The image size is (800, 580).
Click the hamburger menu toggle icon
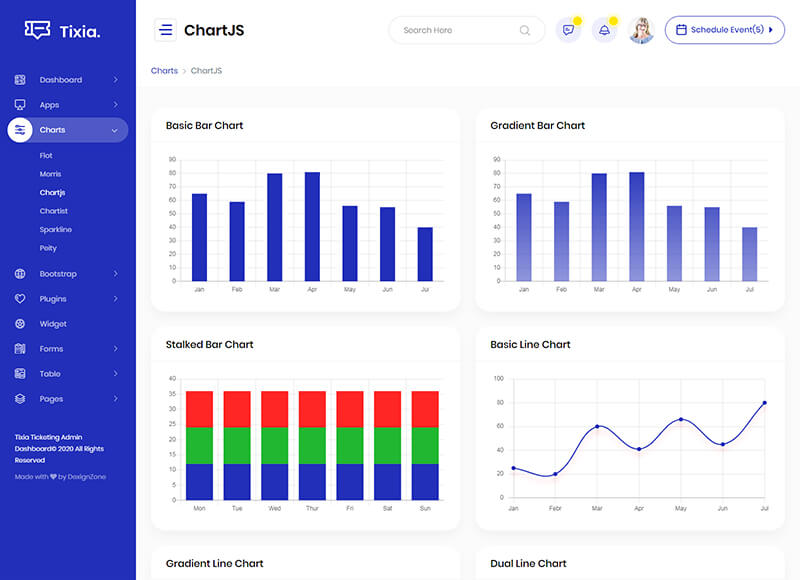click(x=165, y=30)
